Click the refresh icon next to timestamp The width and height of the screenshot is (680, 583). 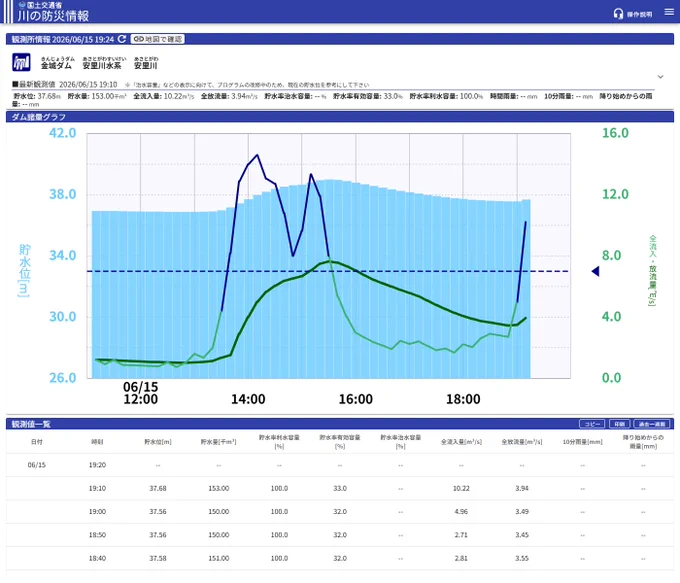122,39
